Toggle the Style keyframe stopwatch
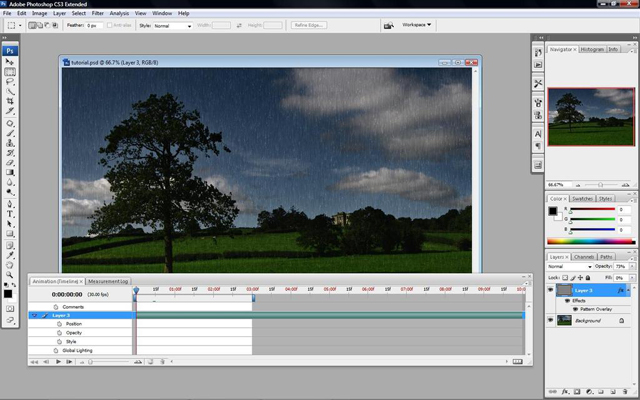The width and height of the screenshot is (640, 400). [x=59, y=342]
